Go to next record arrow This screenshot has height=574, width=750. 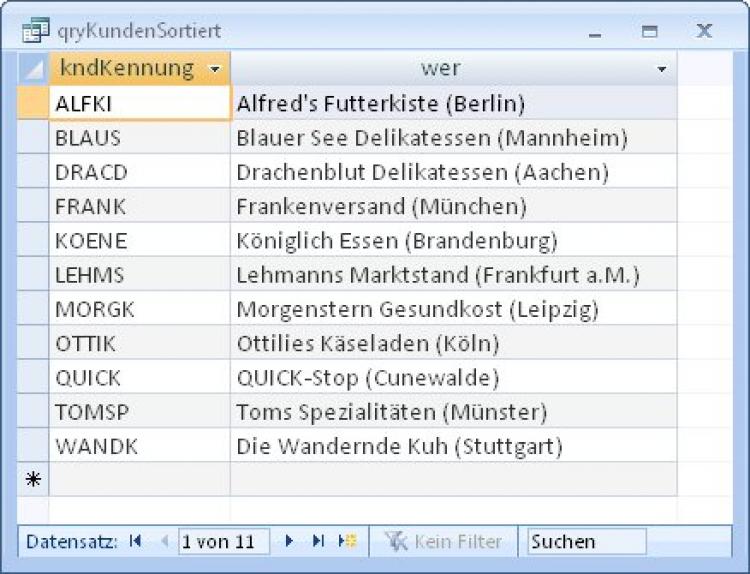(289, 541)
